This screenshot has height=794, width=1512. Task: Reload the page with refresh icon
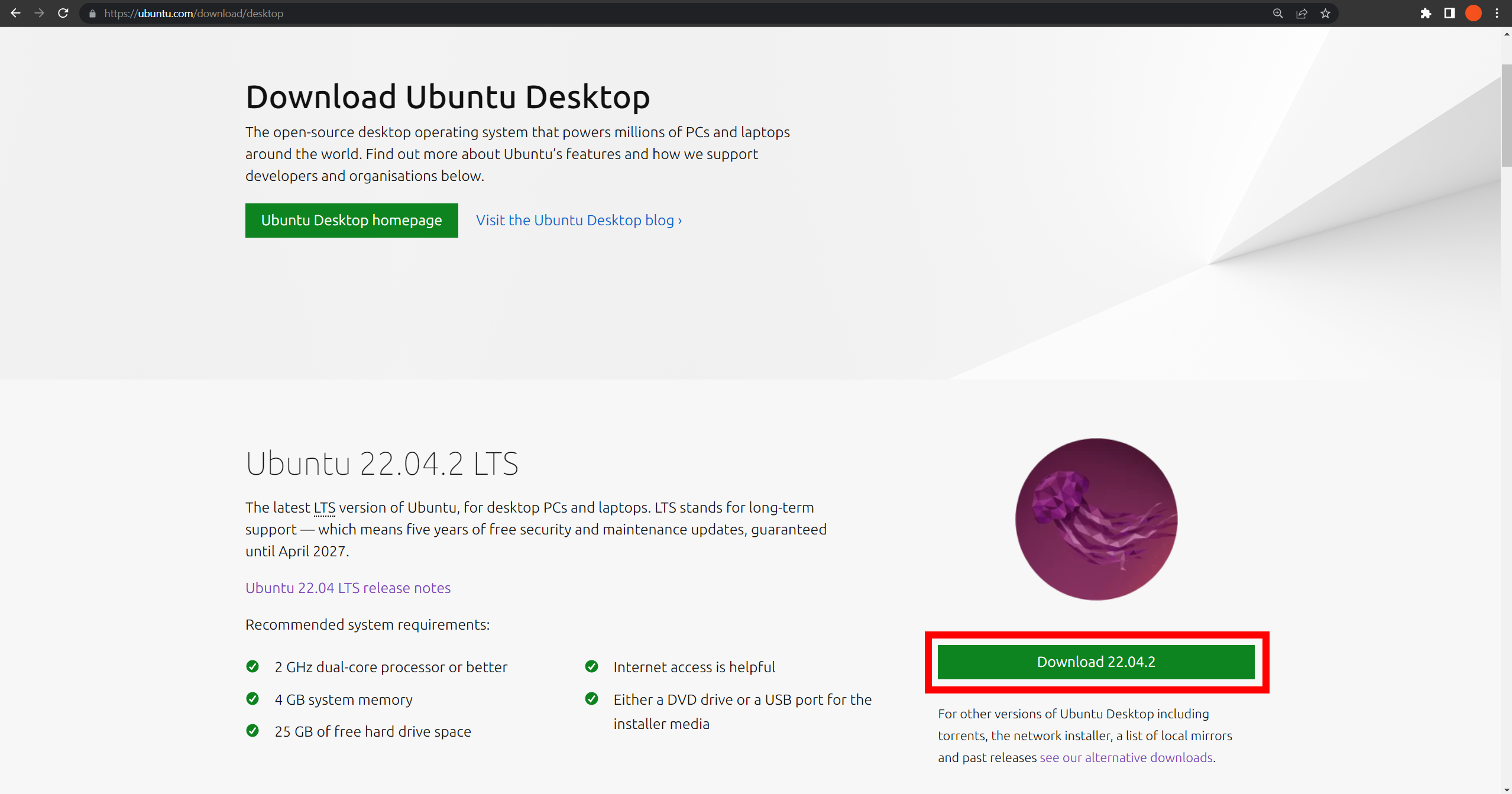coord(63,13)
